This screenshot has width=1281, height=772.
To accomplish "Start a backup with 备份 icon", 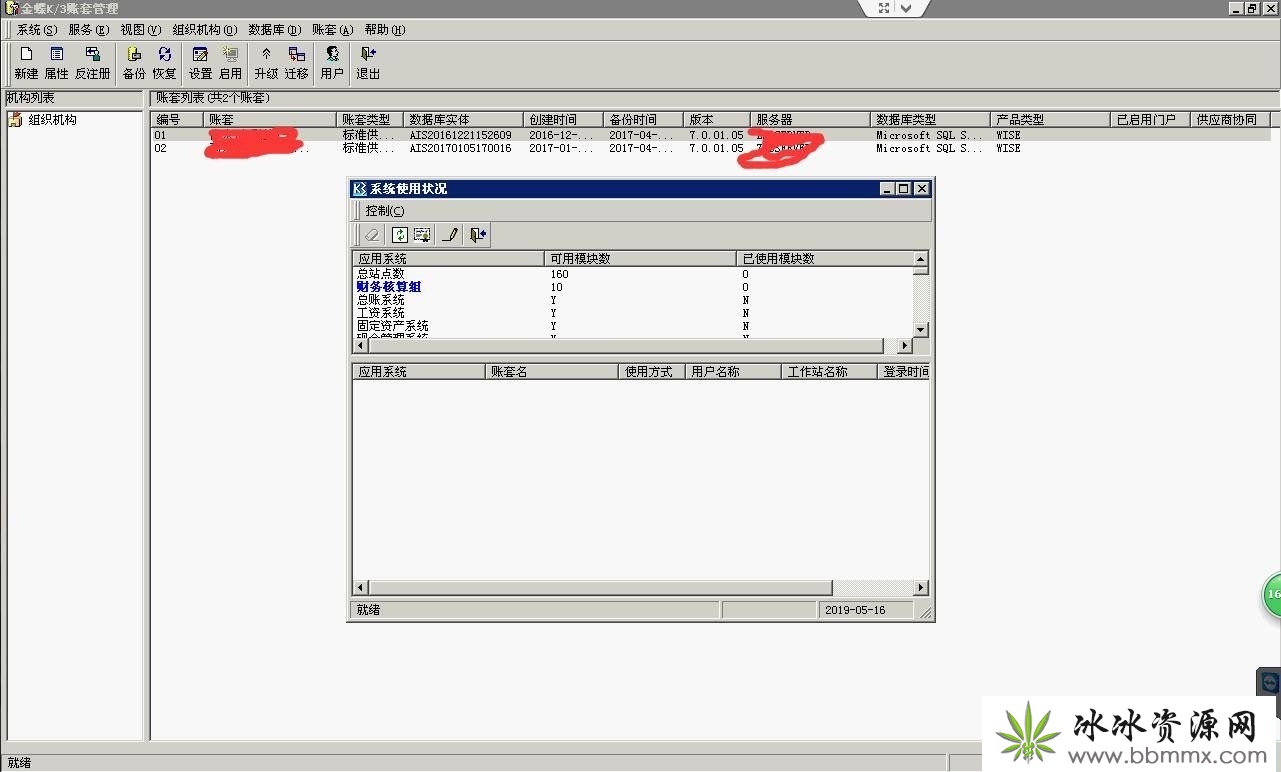I will (134, 63).
